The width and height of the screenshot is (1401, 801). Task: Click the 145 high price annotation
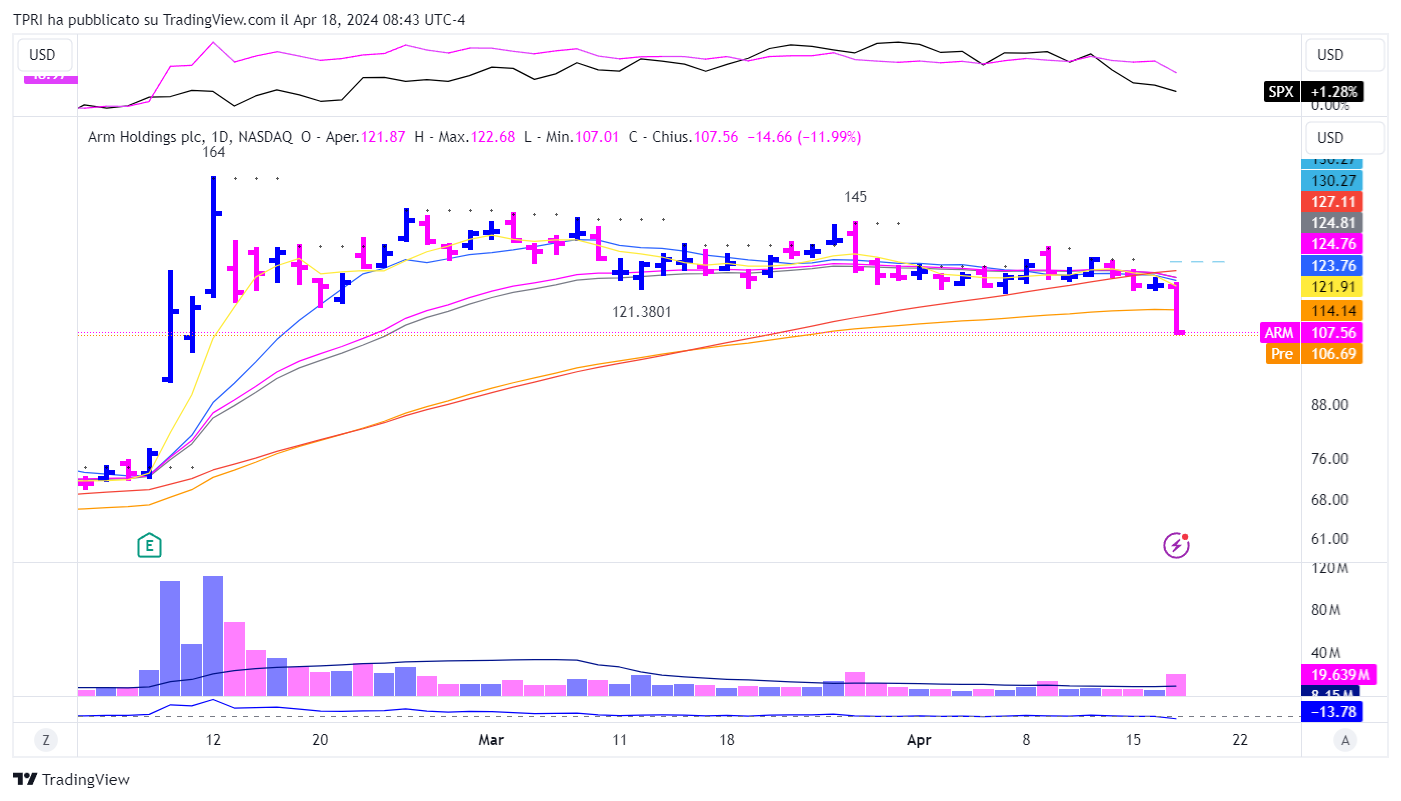tap(855, 197)
